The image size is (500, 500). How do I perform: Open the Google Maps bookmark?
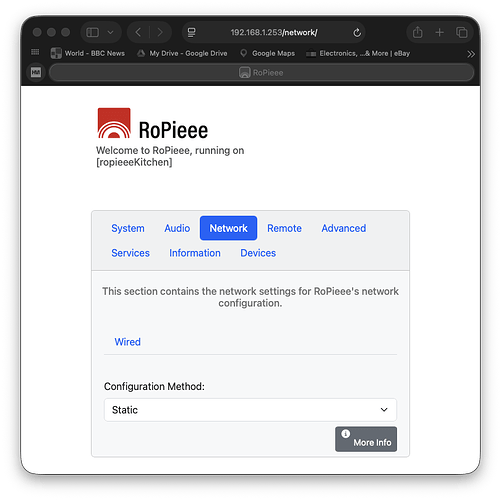[268, 53]
